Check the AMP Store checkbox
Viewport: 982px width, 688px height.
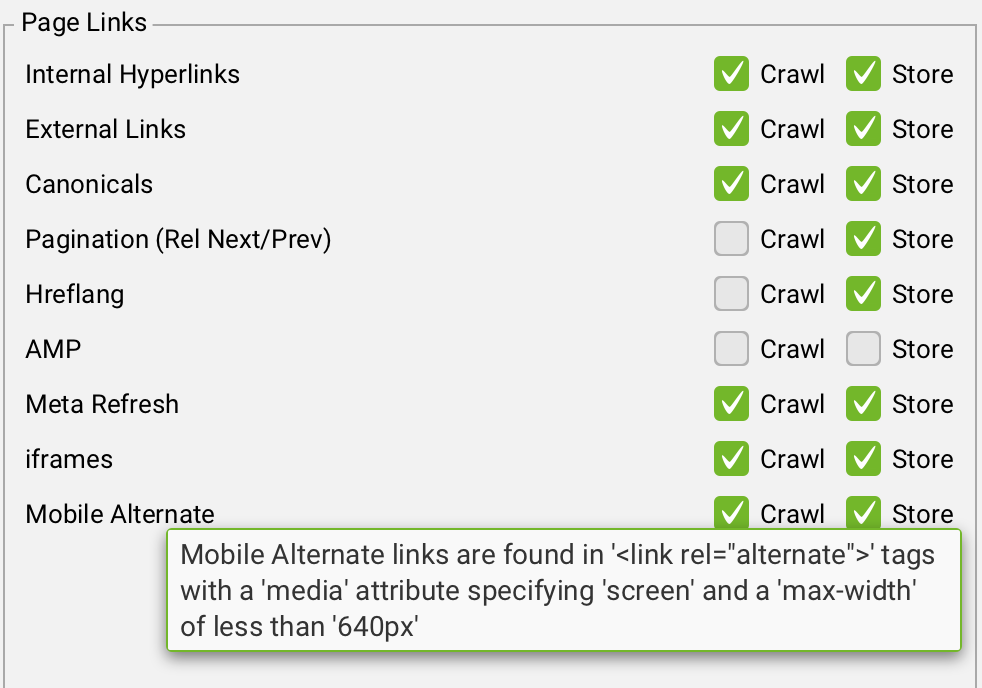click(863, 349)
